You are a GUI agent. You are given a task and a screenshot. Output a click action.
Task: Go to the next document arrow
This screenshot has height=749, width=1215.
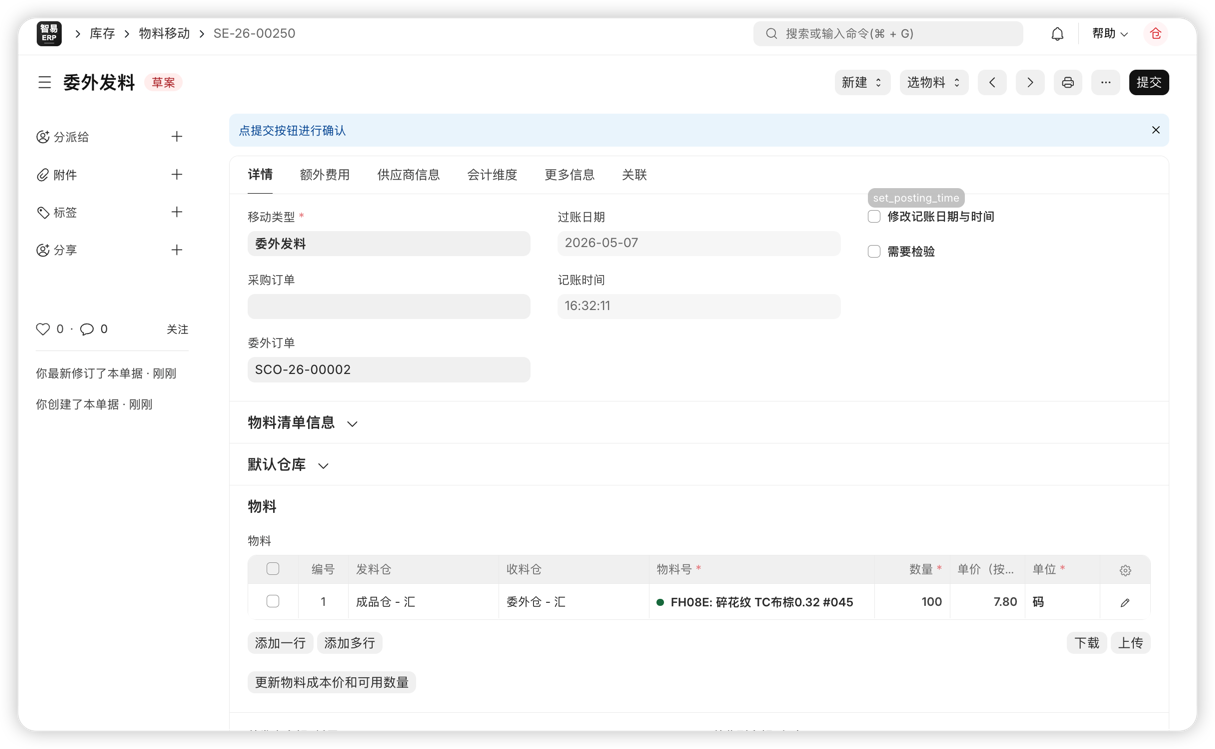[1030, 82]
